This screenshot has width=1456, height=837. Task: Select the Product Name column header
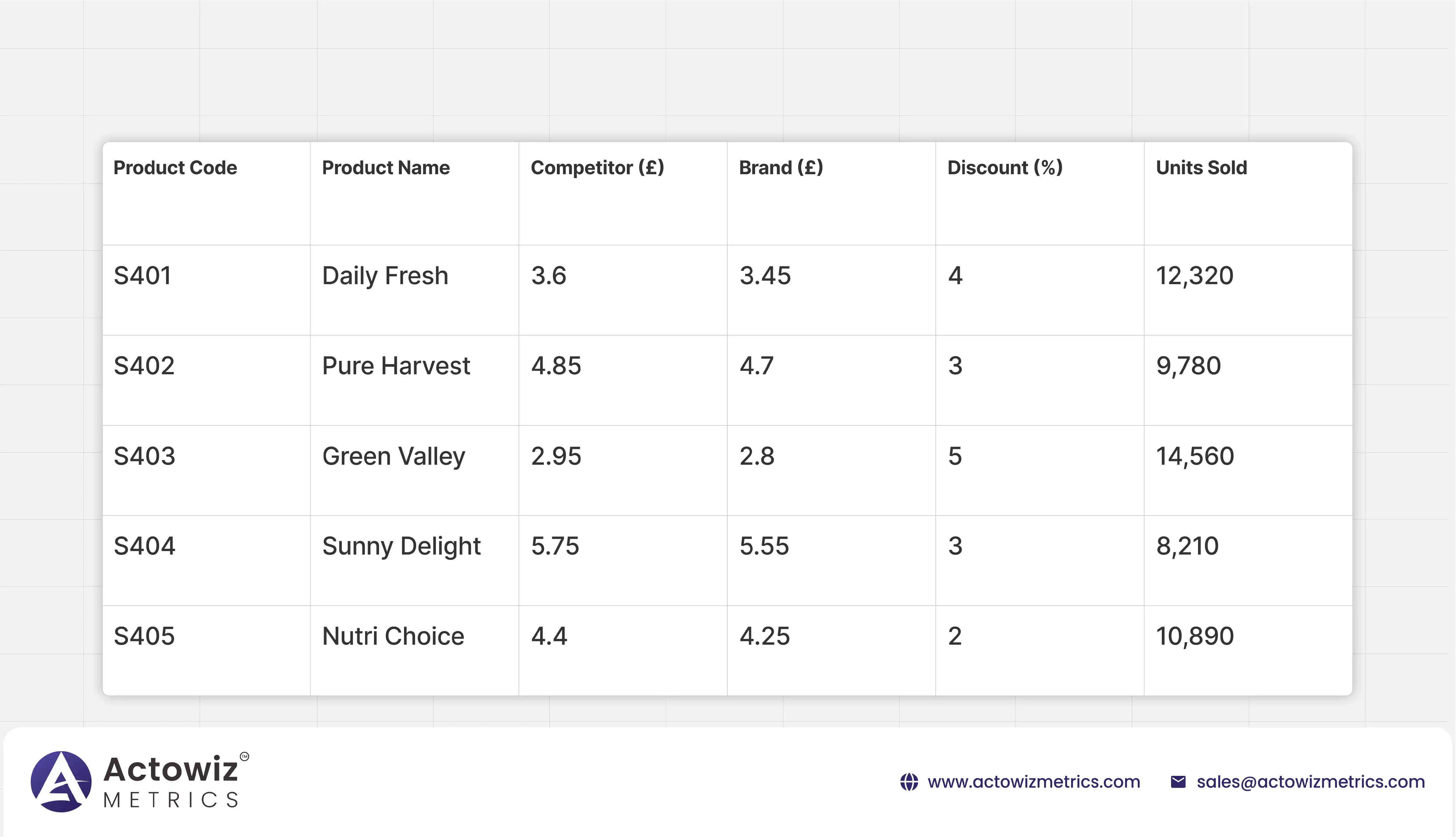click(x=386, y=168)
